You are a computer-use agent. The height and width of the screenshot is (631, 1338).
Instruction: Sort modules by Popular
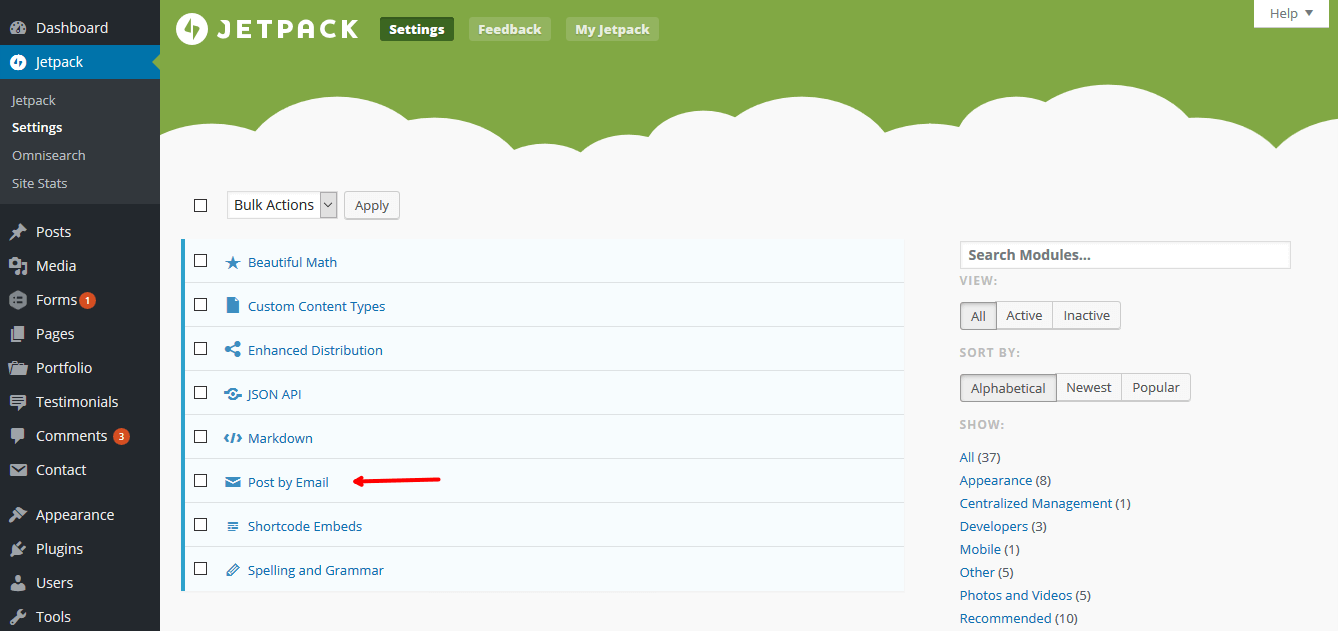coord(1156,387)
